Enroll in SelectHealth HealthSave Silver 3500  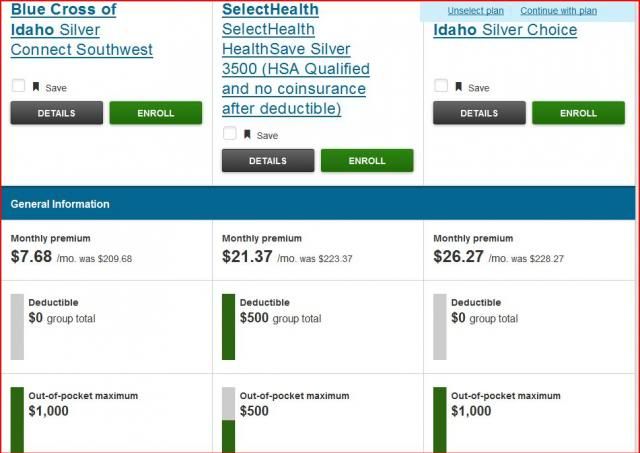[367, 161]
